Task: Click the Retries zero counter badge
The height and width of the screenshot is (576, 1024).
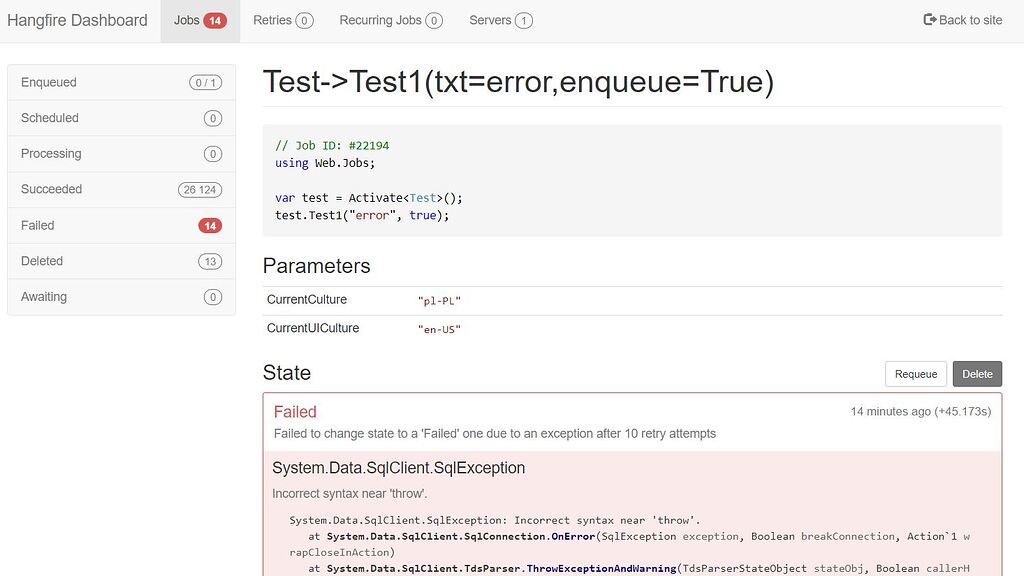Action: pos(304,20)
